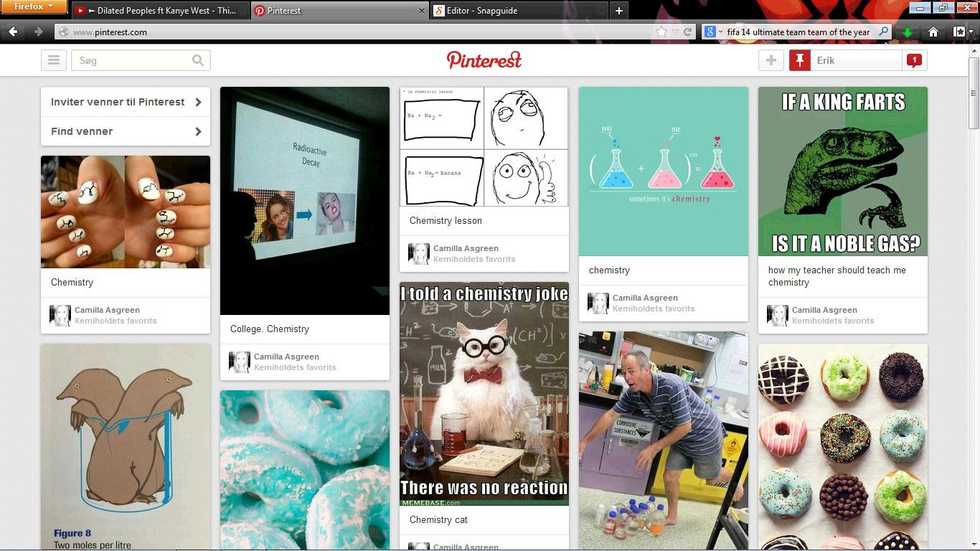Open the Firefox menu dropdown

click(33, 6)
